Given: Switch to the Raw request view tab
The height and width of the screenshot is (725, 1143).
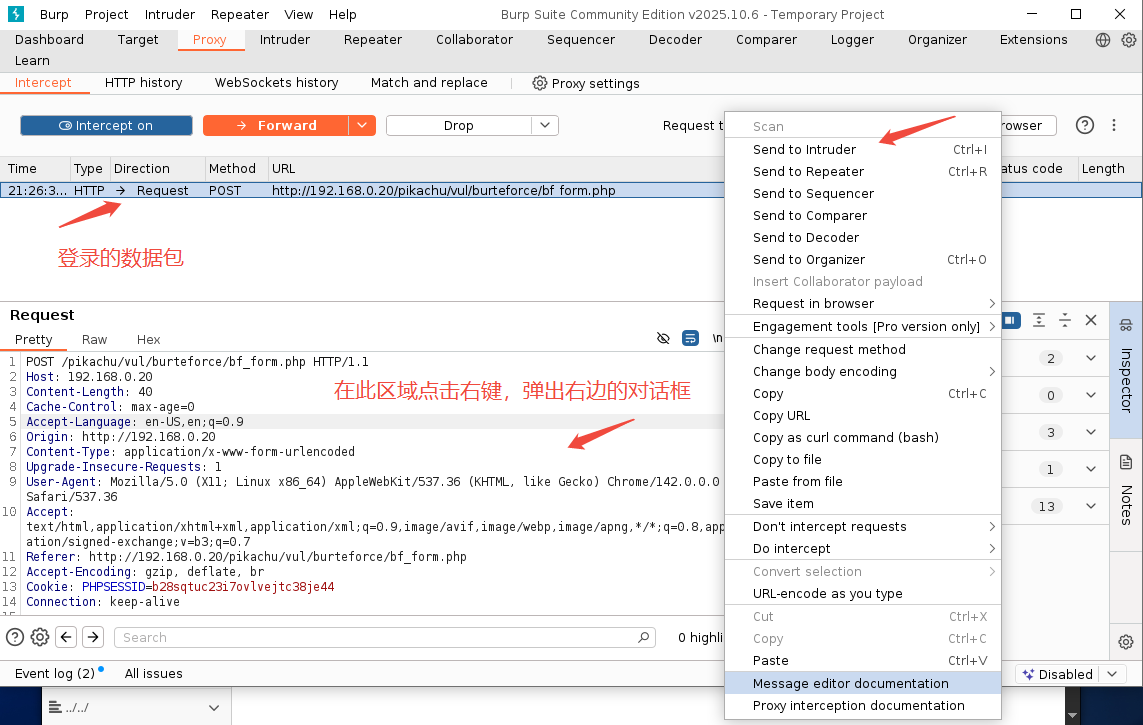Looking at the screenshot, I should point(94,340).
